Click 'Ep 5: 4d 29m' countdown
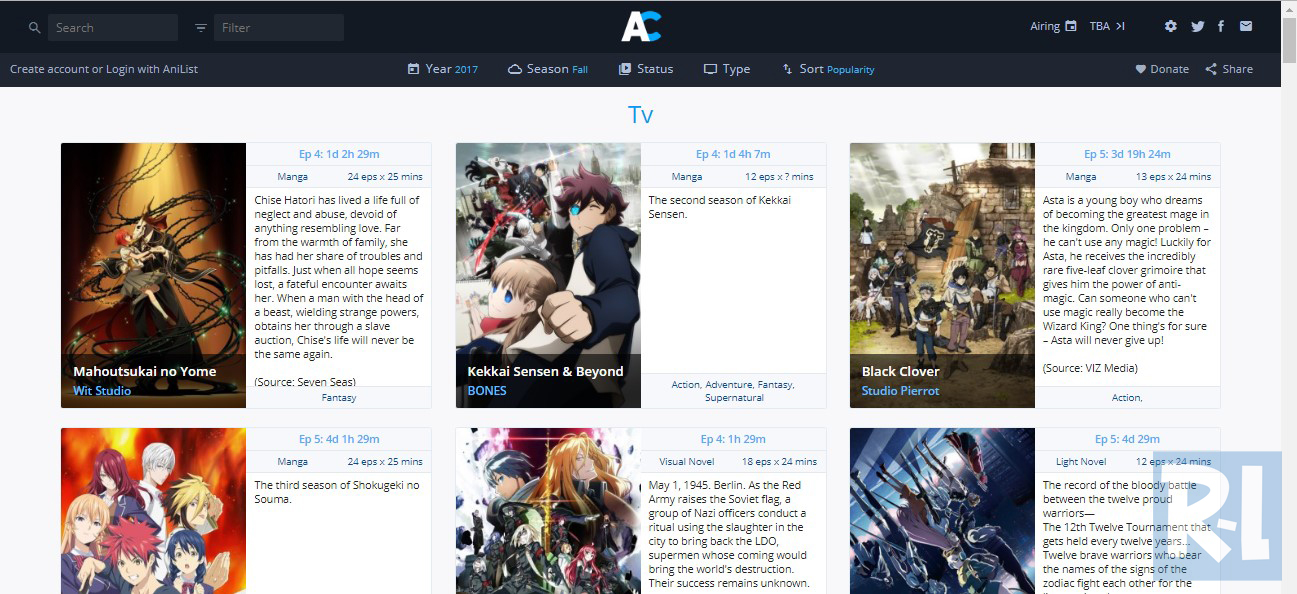 coord(1127,439)
